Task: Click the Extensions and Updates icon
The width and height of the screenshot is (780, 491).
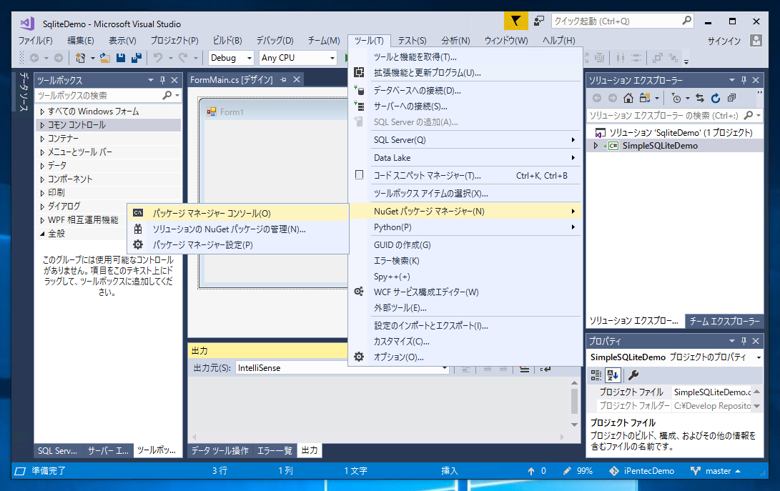Action: point(359,72)
